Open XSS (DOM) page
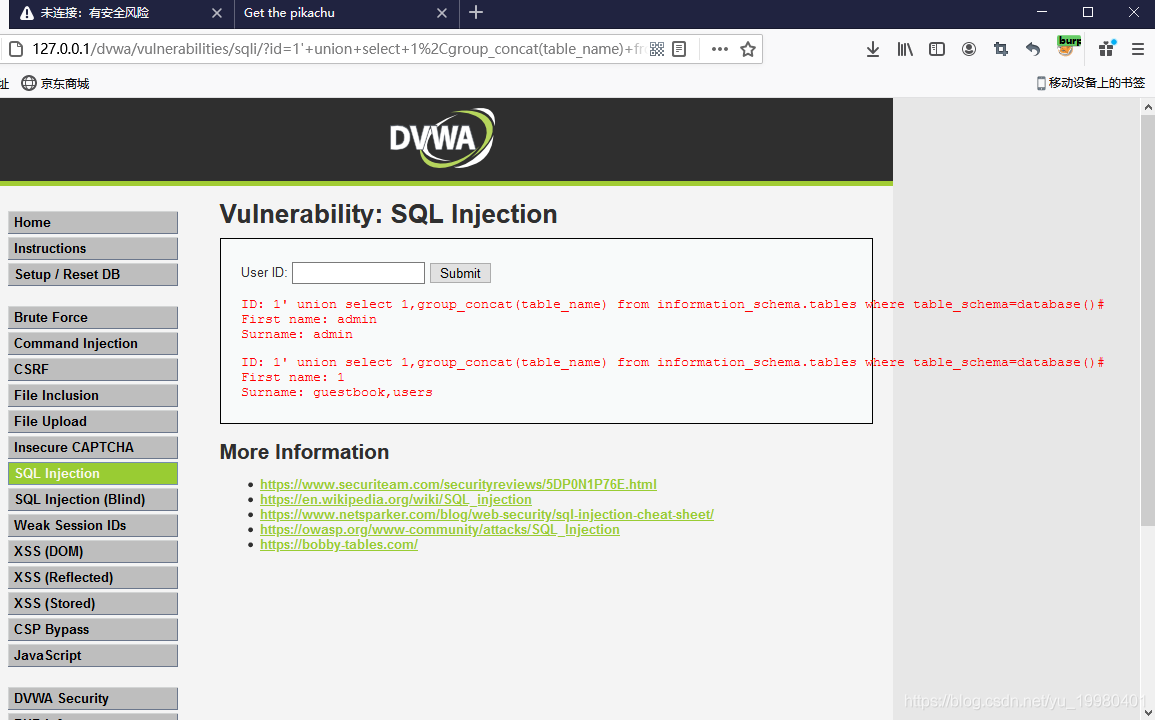Screen dimensions: 1155x720 93,551
